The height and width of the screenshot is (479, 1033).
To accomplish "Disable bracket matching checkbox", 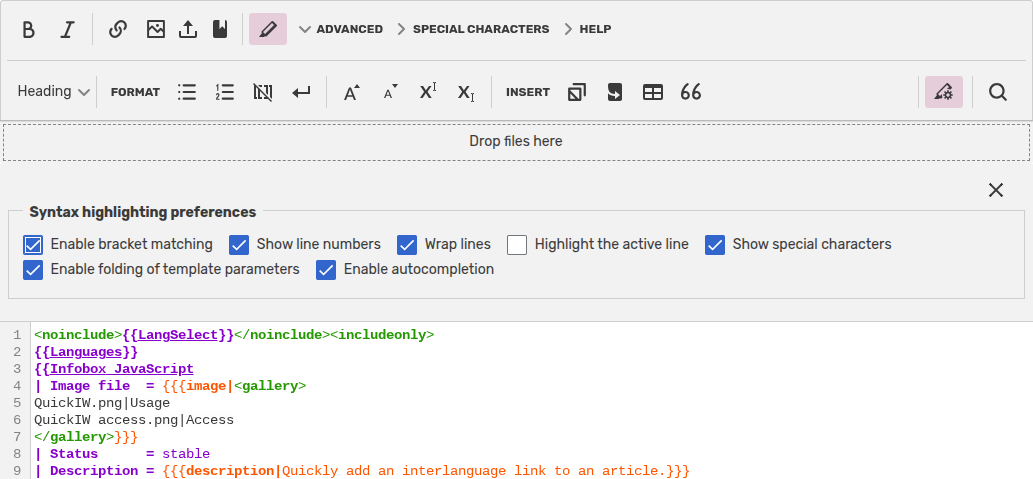I will pyautogui.click(x=33, y=245).
